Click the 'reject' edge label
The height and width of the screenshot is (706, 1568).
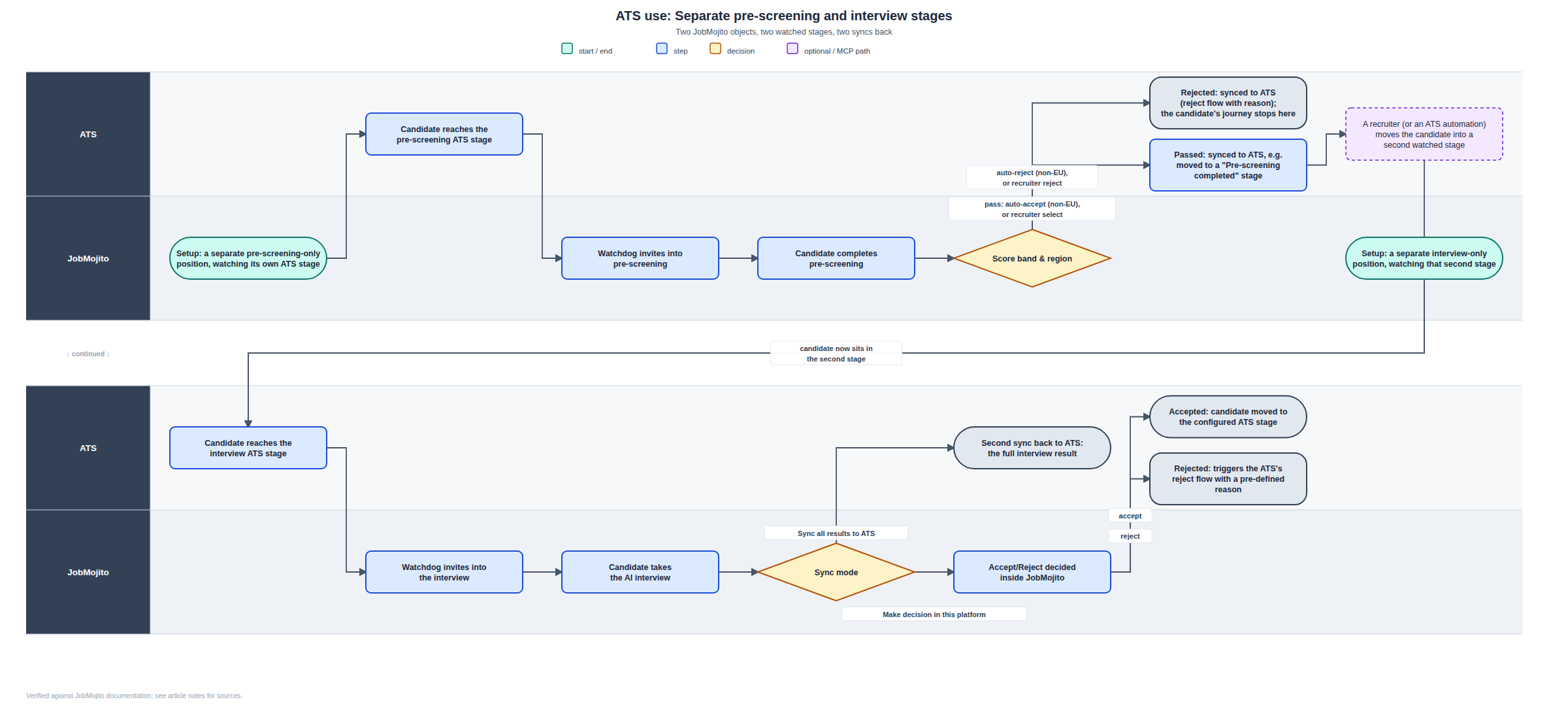(x=1130, y=536)
